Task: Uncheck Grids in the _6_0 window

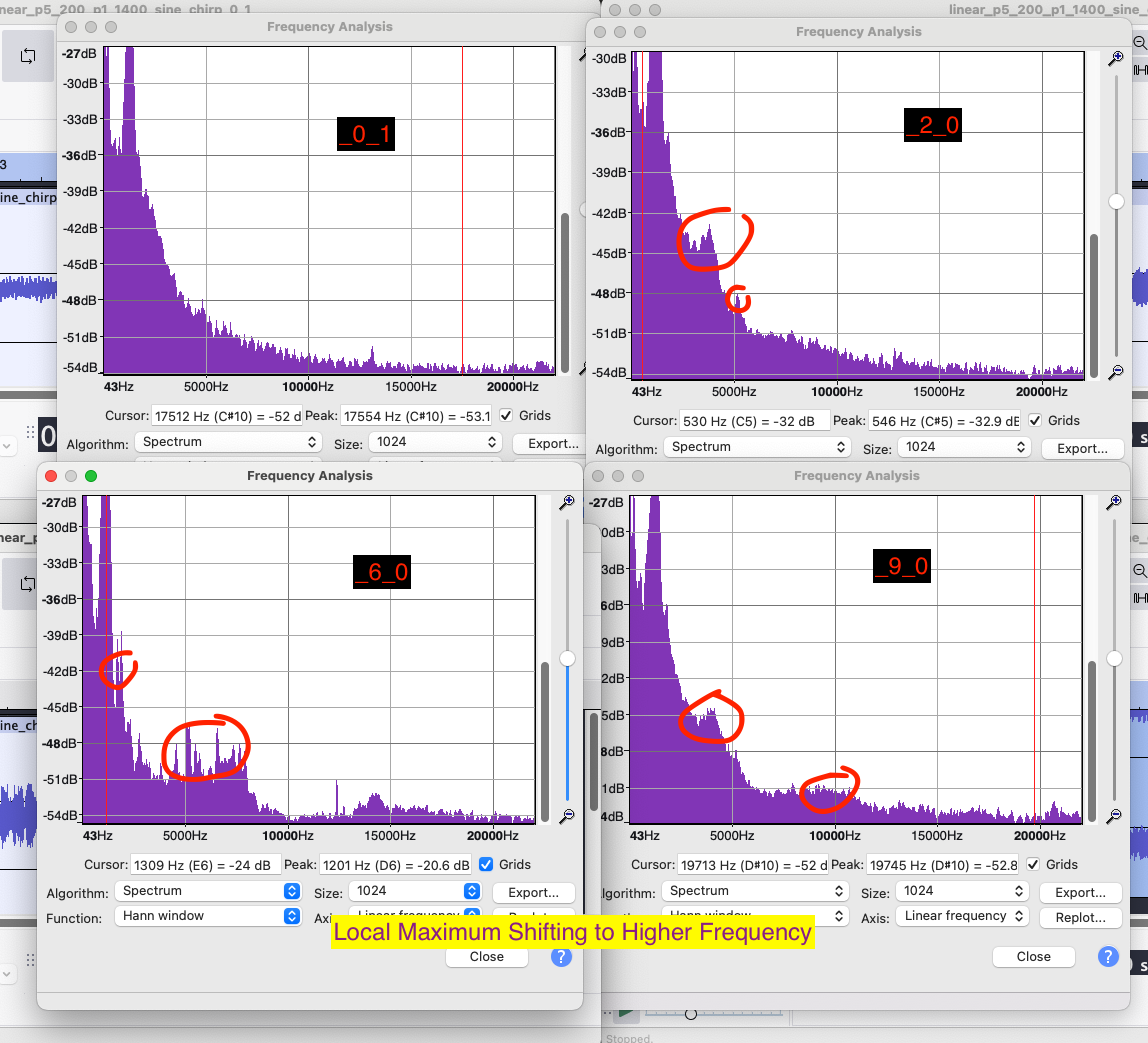Action: coord(486,864)
